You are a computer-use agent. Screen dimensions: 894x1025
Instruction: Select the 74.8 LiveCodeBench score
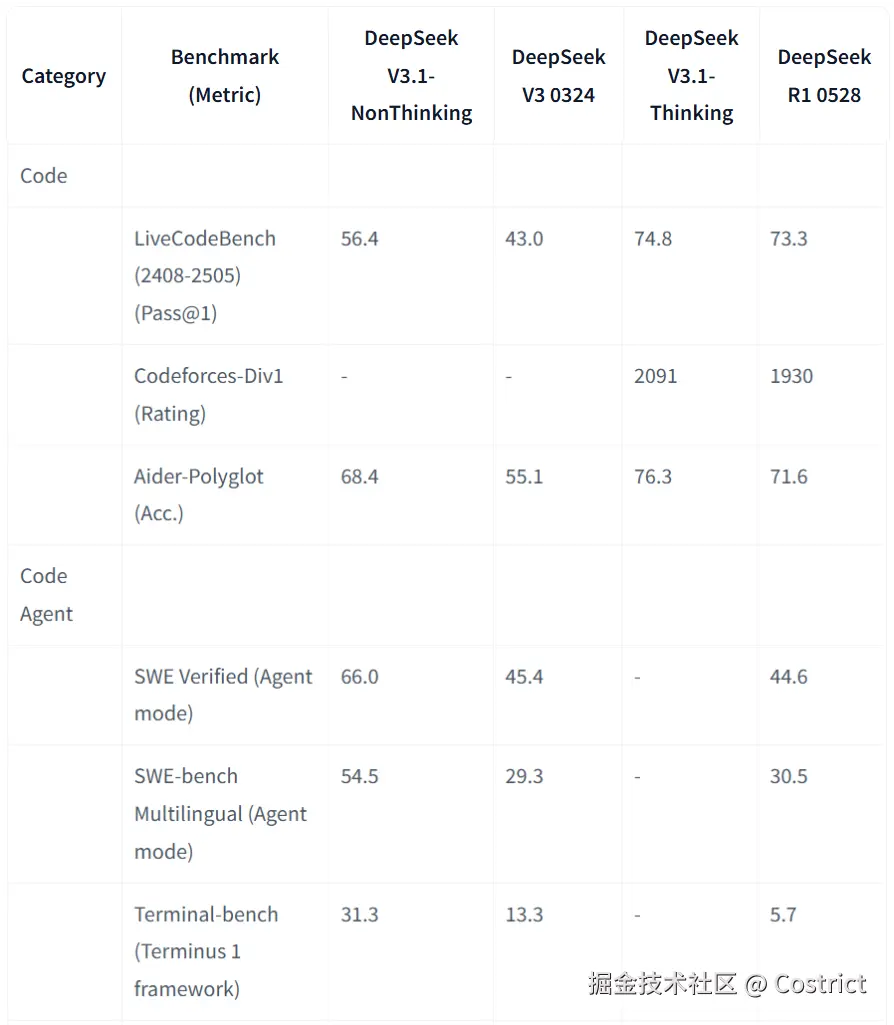[x=653, y=238]
